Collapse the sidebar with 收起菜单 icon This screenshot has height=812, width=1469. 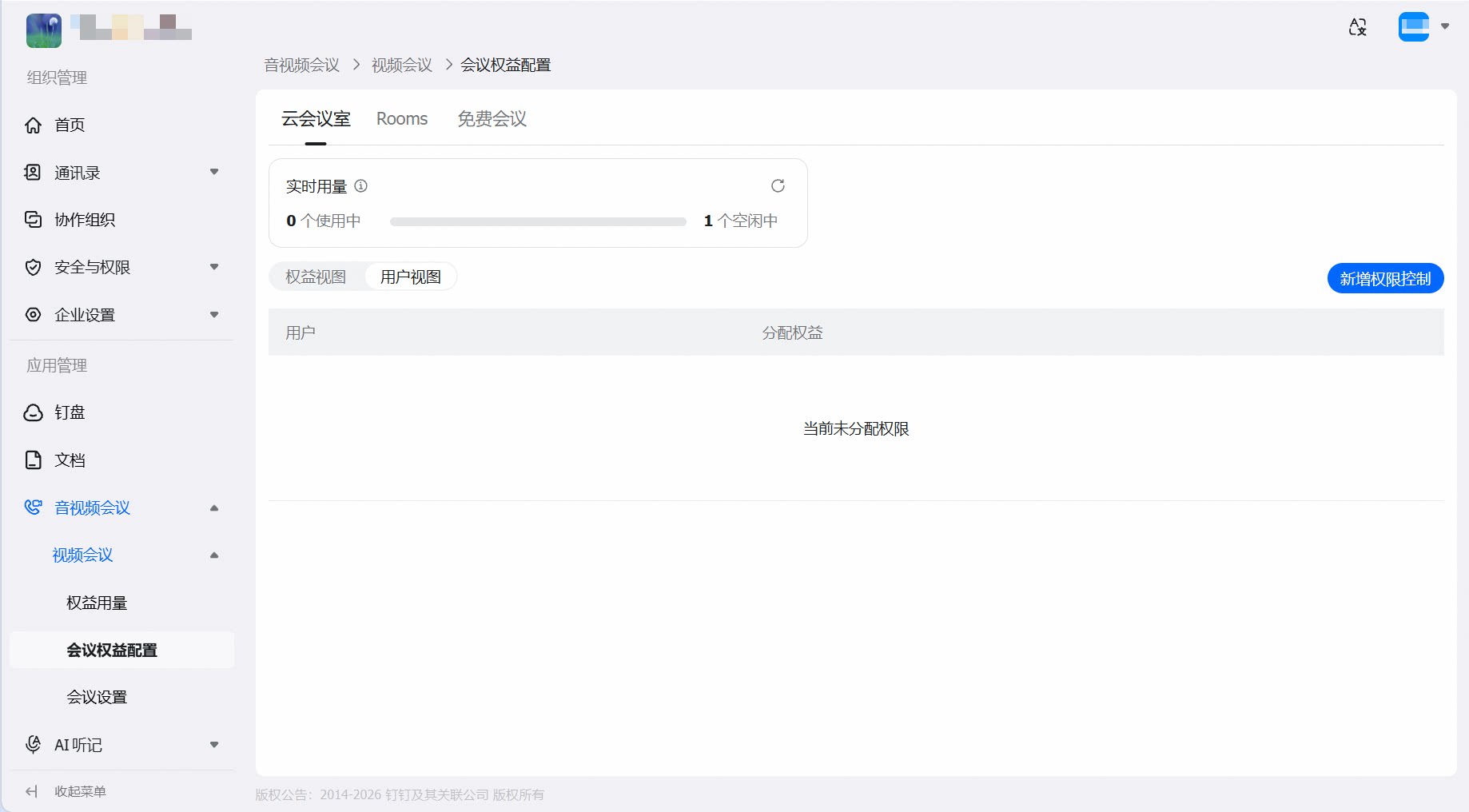click(x=32, y=791)
